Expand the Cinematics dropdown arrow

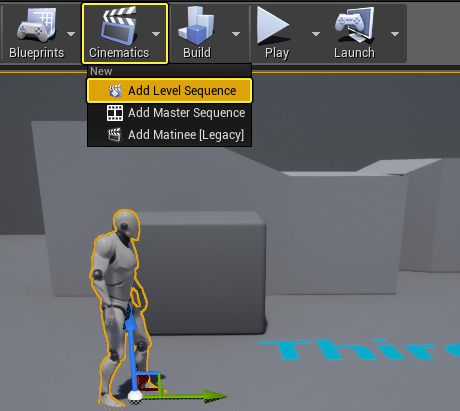pyautogui.click(x=156, y=34)
